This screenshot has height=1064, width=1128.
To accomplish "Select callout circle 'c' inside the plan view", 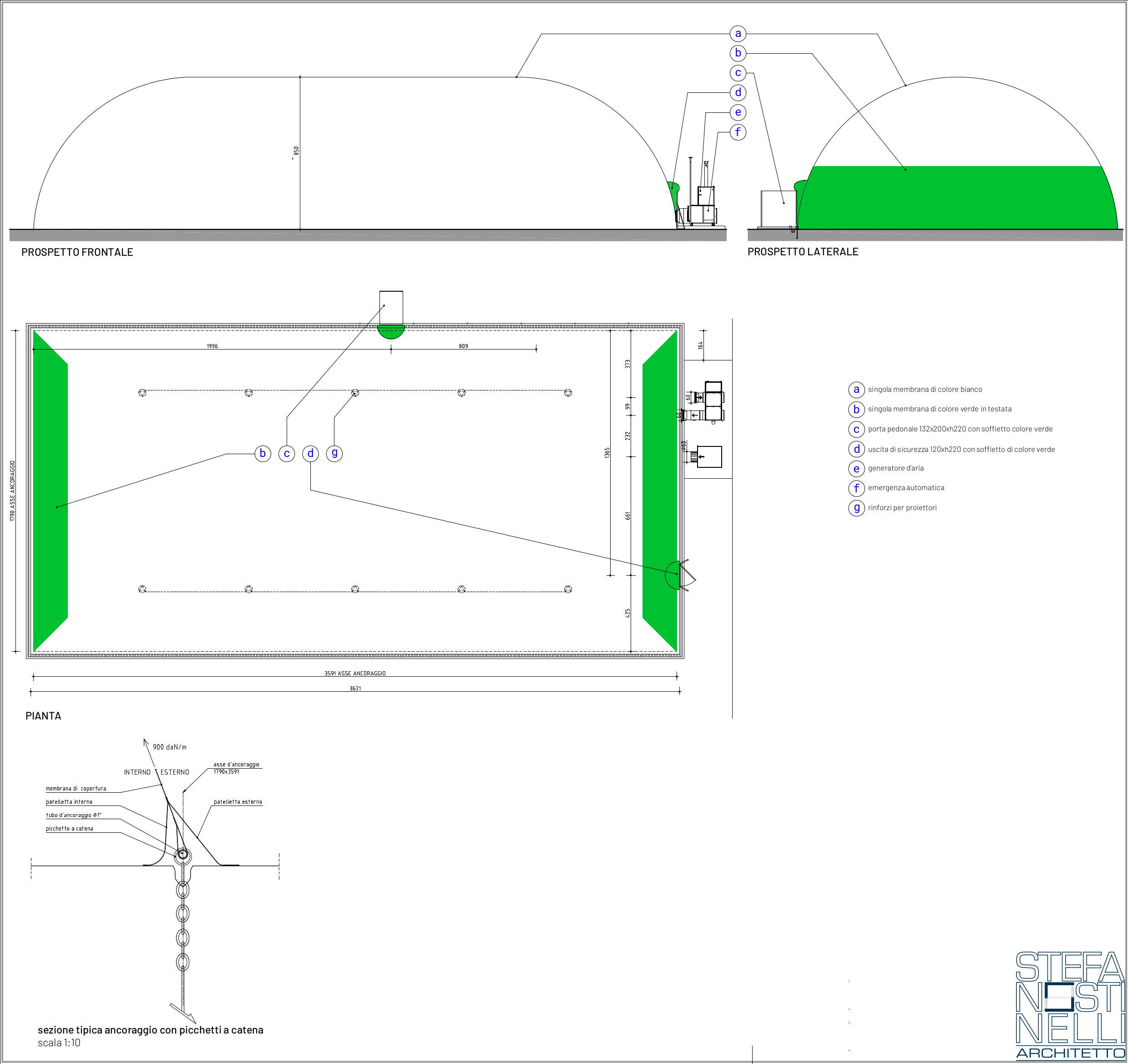I will [x=287, y=453].
